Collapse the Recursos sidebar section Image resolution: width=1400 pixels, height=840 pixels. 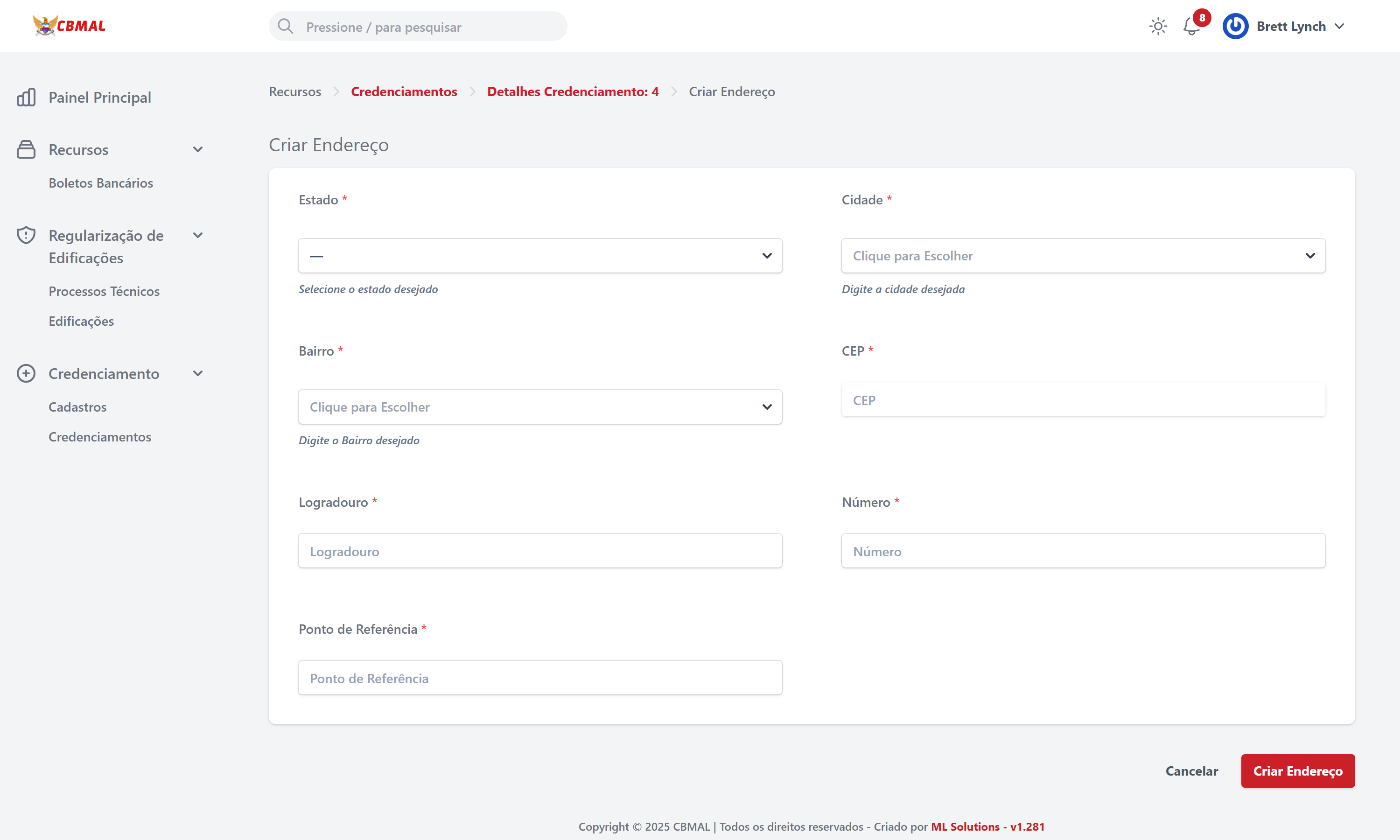[x=197, y=149]
